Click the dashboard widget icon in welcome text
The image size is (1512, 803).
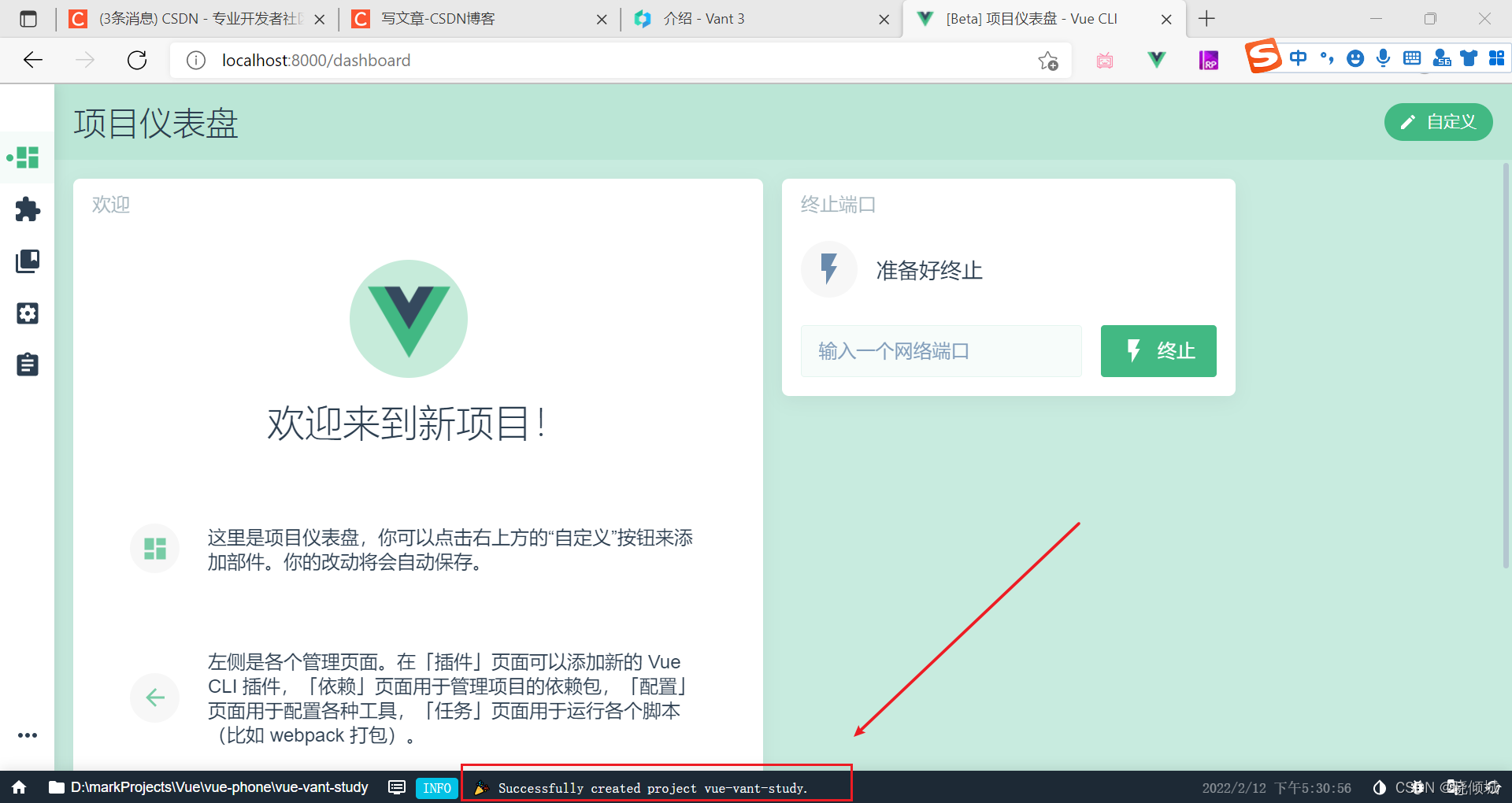155,549
